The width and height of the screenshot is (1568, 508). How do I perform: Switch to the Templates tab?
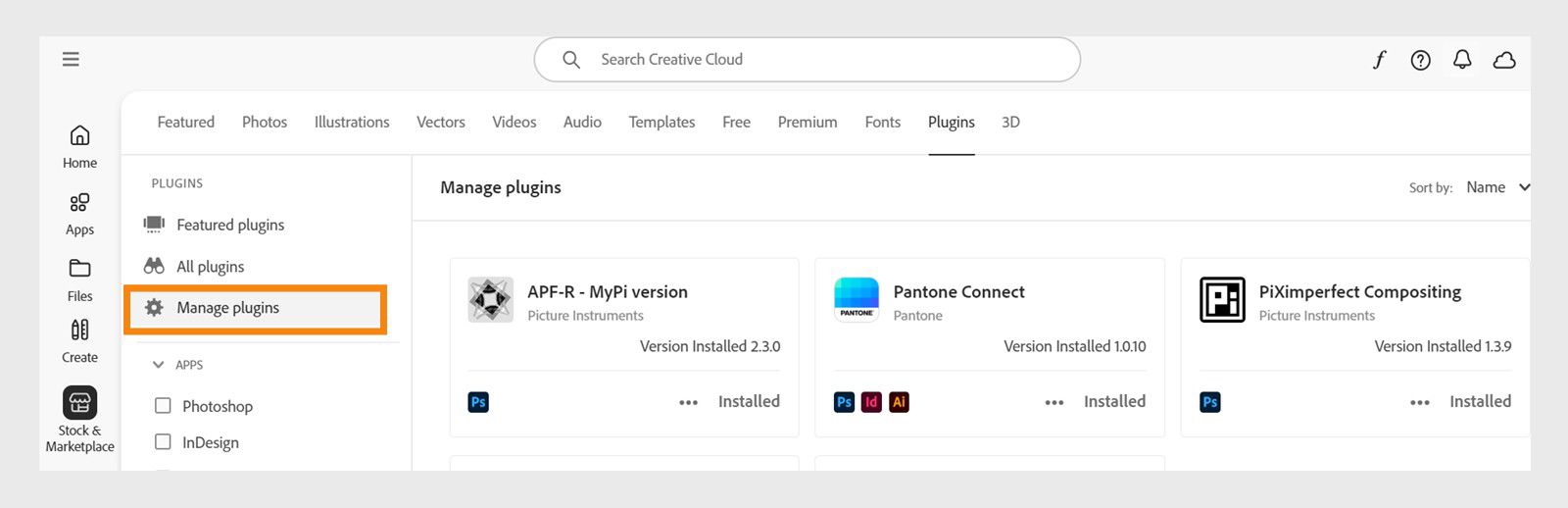pyautogui.click(x=661, y=123)
